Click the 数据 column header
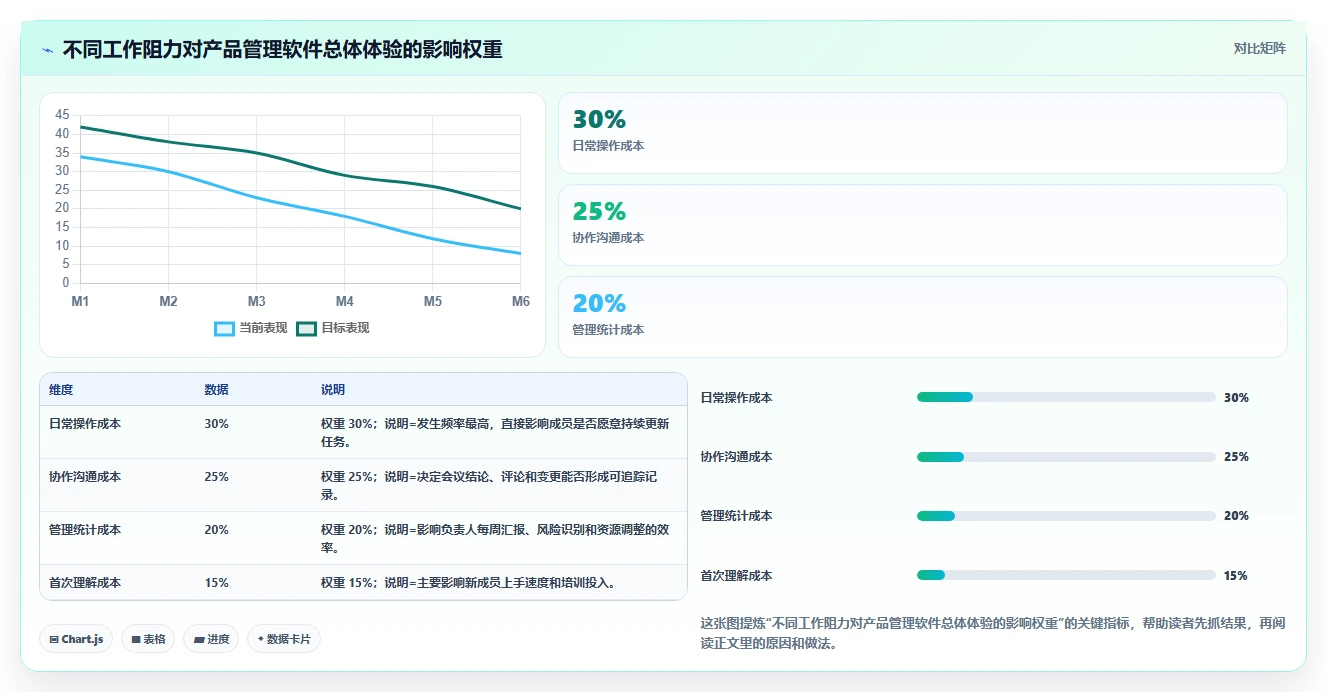 coord(216,389)
